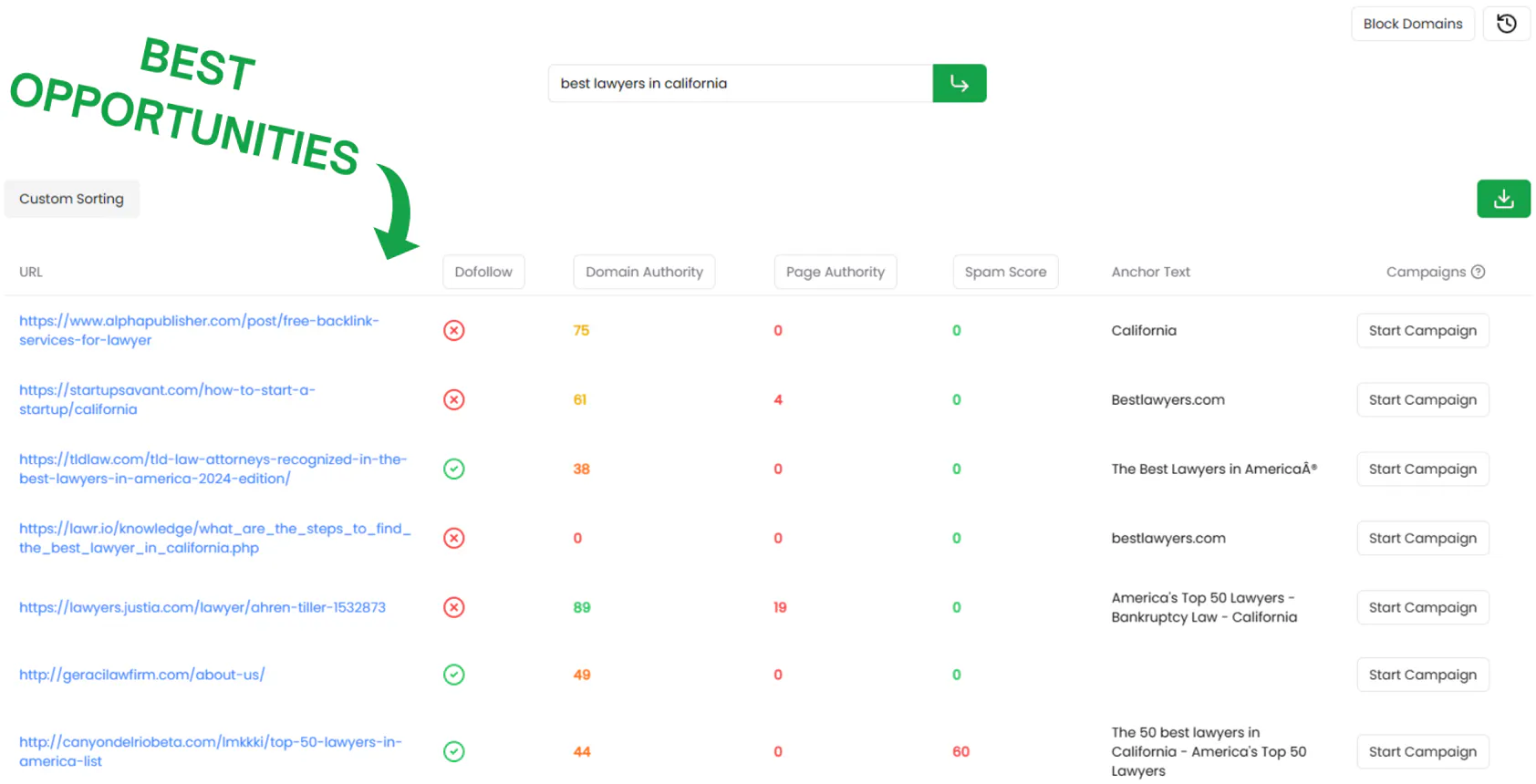Sort by Dofollow column
Screen dimensions: 1536x784
pos(483,272)
